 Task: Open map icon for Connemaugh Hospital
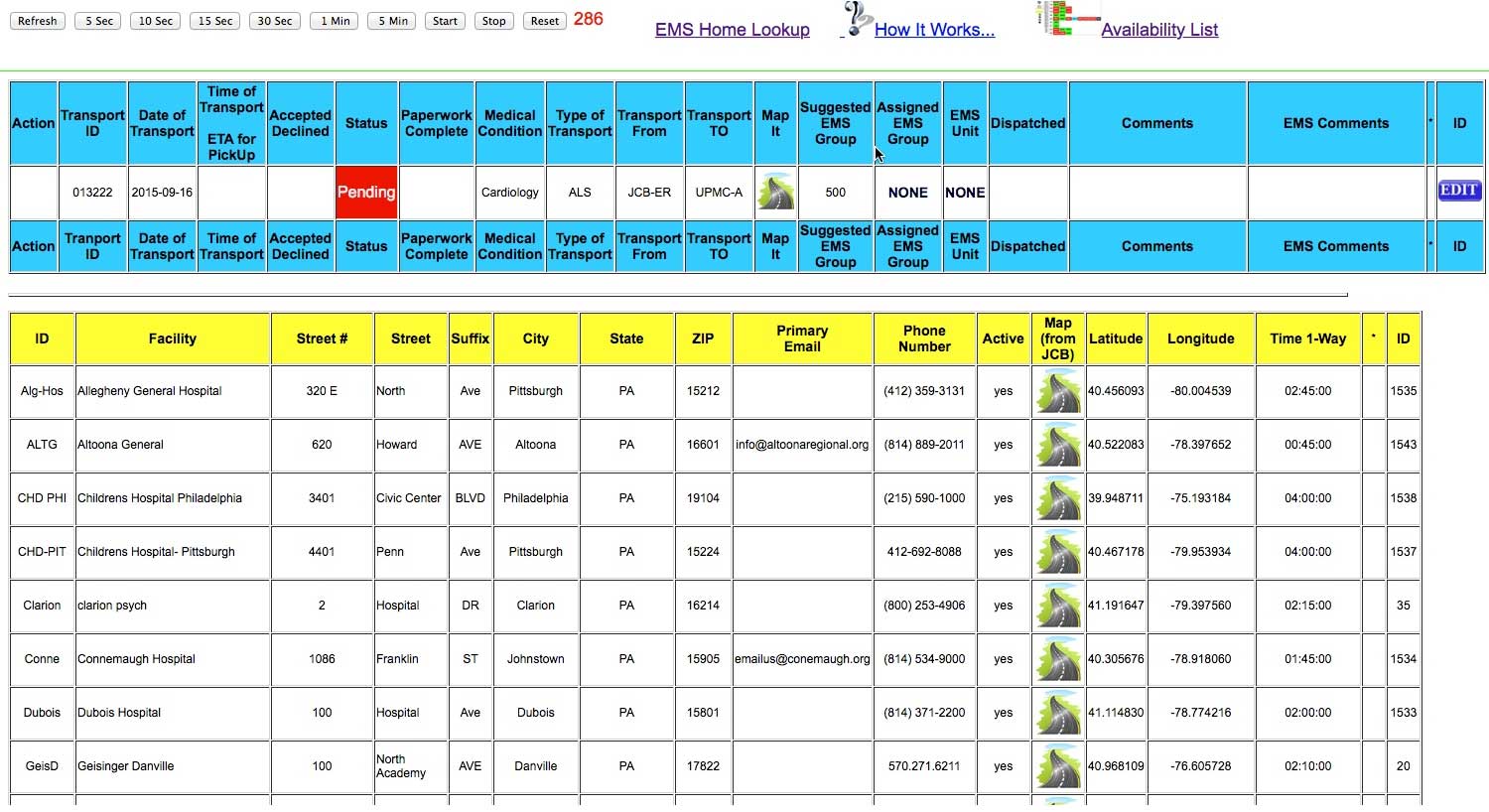[x=1058, y=659]
